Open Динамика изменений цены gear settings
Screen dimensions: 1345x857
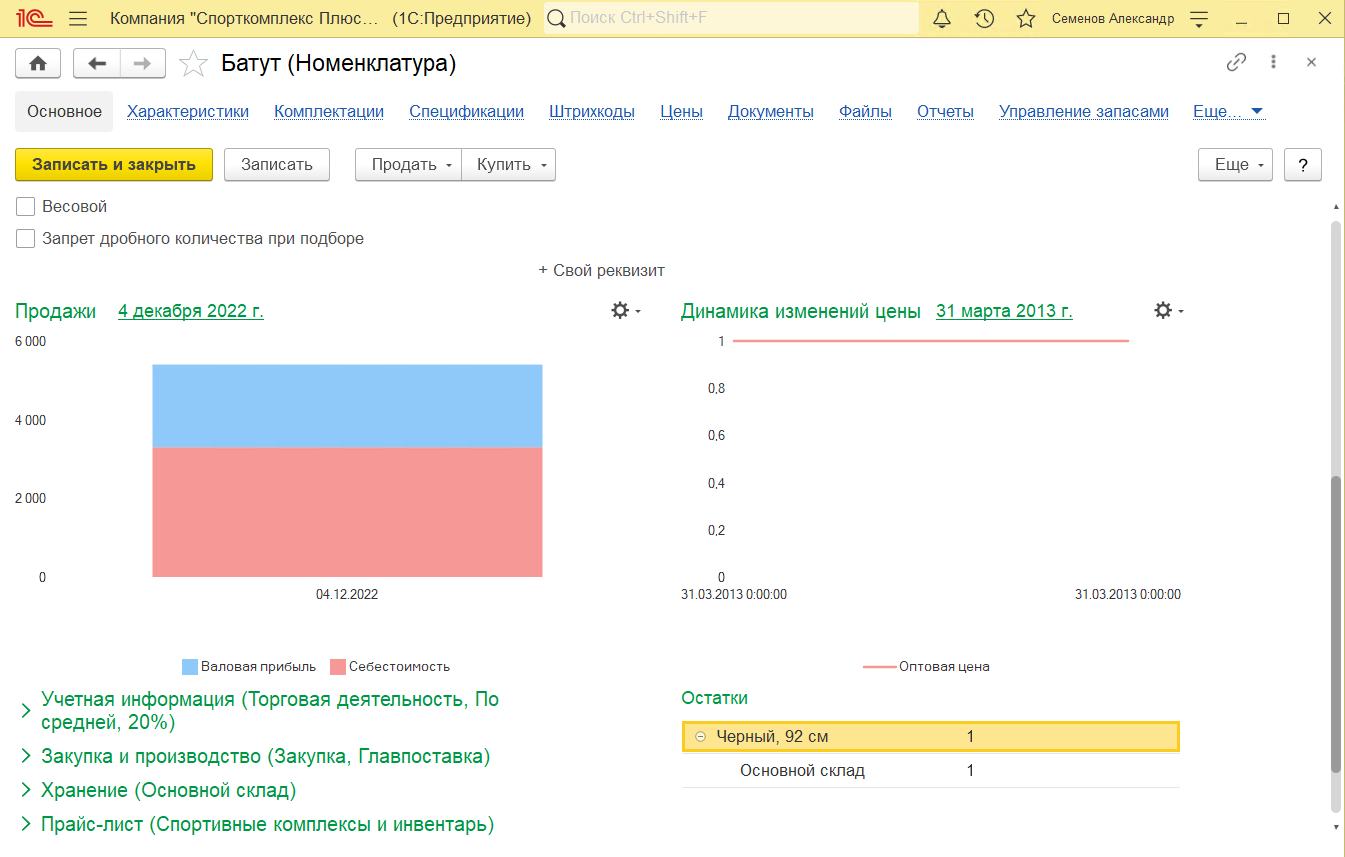[1168, 311]
